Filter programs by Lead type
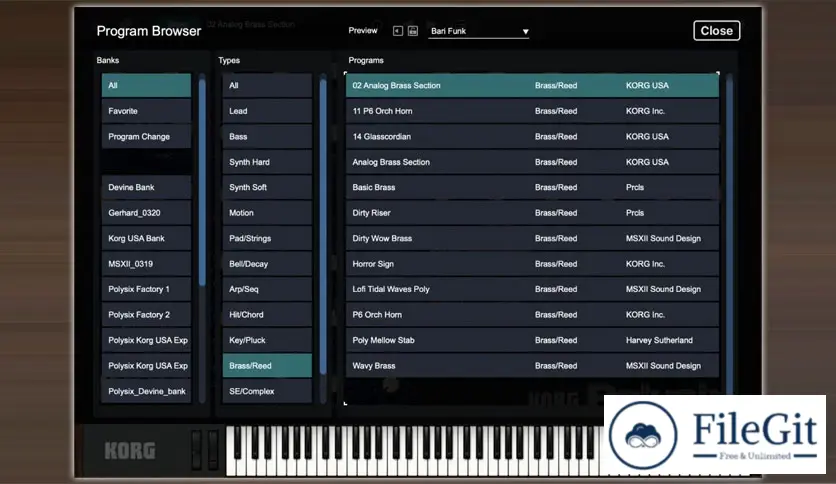Image resolution: width=836 pixels, height=484 pixels. coord(267,111)
